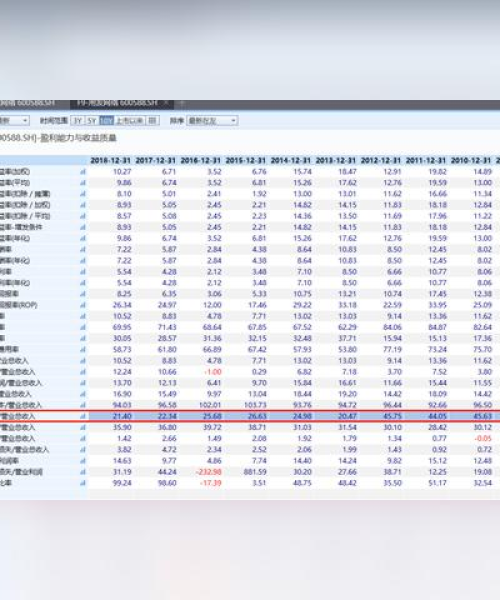This screenshot has width=500, height=600.
Task: Click the 2017-12-31 column header
Action: tap(155, 161)
